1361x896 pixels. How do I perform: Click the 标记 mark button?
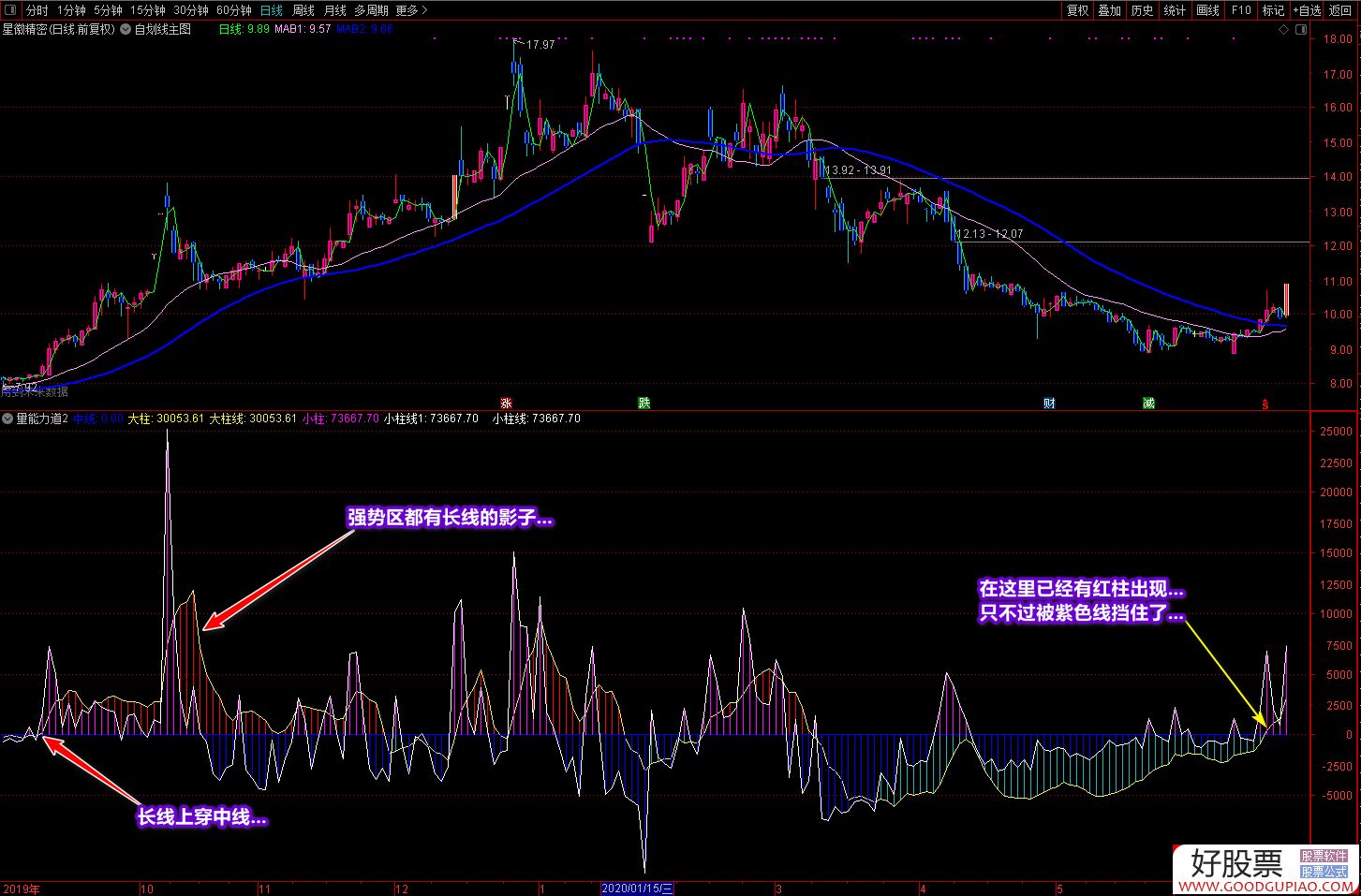click(1273, 10)
